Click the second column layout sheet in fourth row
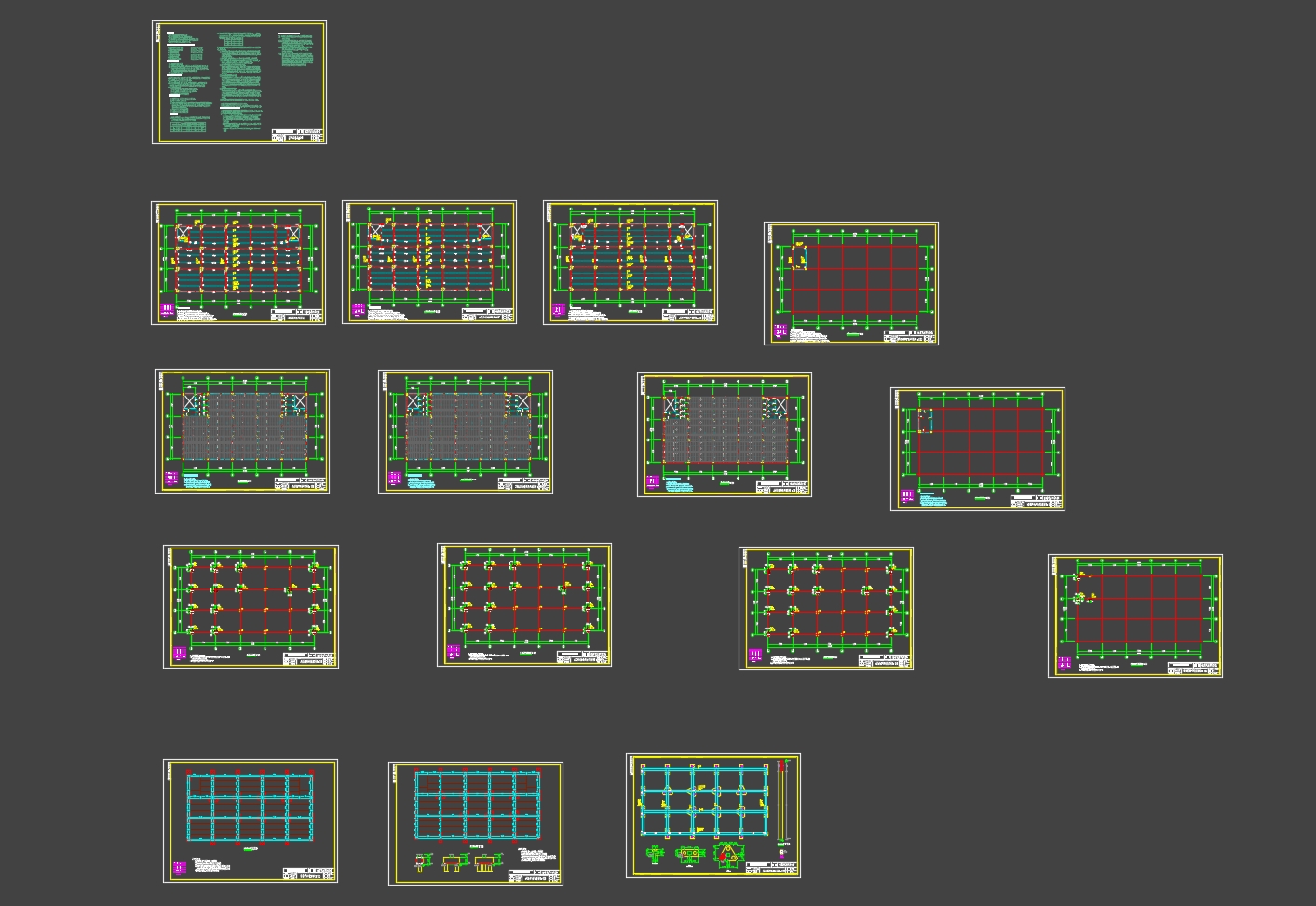The image size is (1316, 906). click(x=524, y=605)
